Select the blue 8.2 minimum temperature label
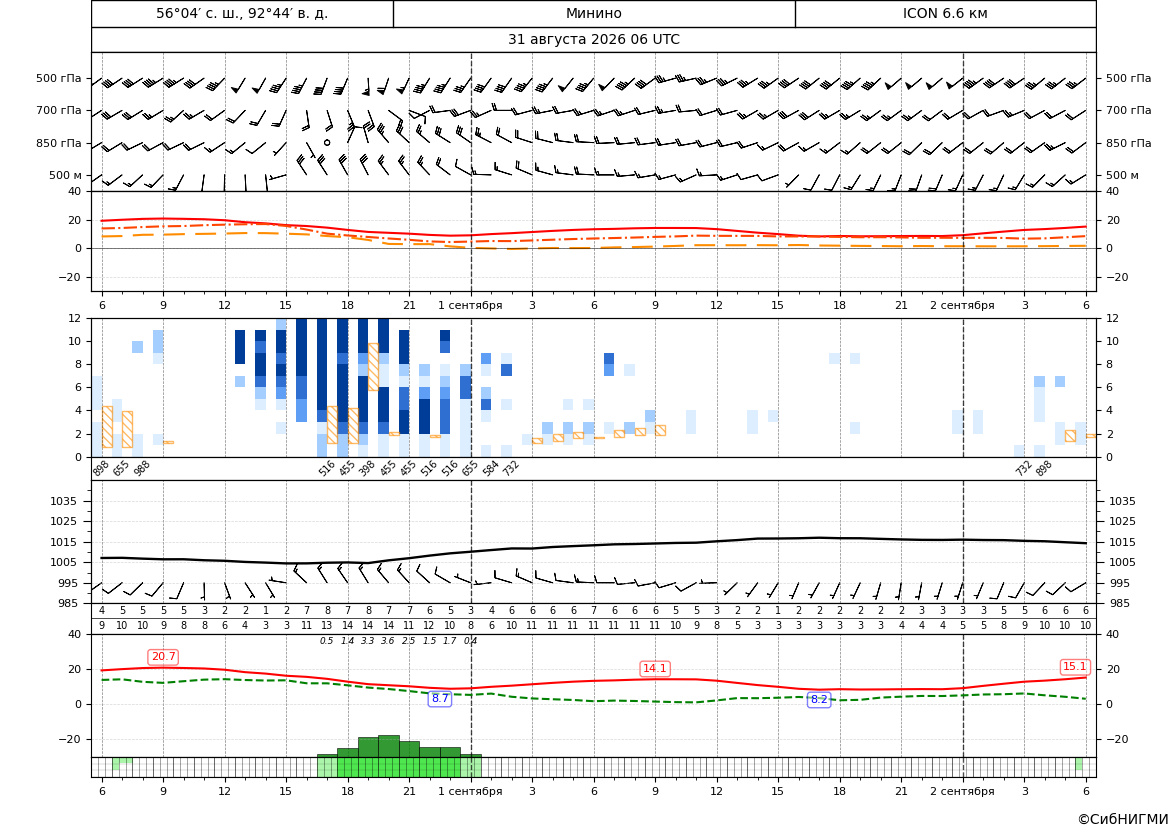This screenshot has width=1169, height=827. click(x=819, y=699)
